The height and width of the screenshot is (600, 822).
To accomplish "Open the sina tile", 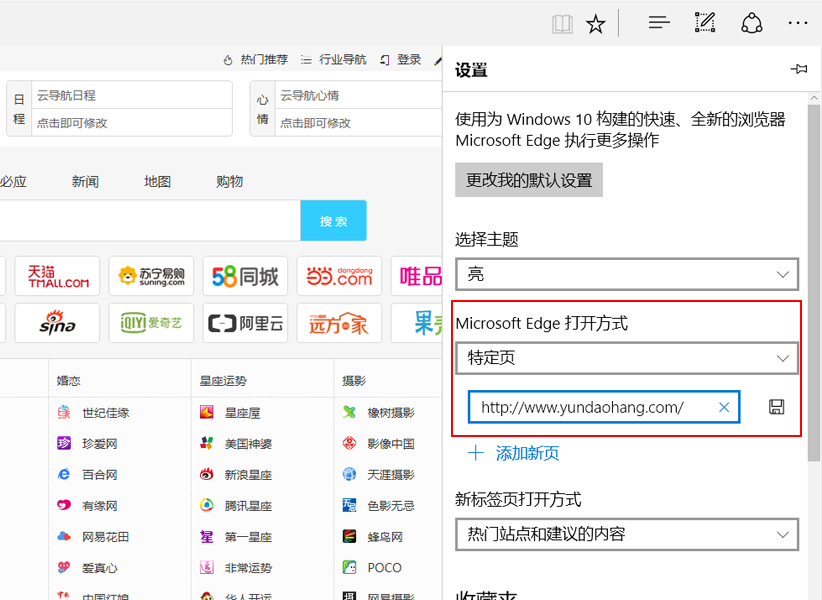I will pyautogui.click(x=57, y=323).
